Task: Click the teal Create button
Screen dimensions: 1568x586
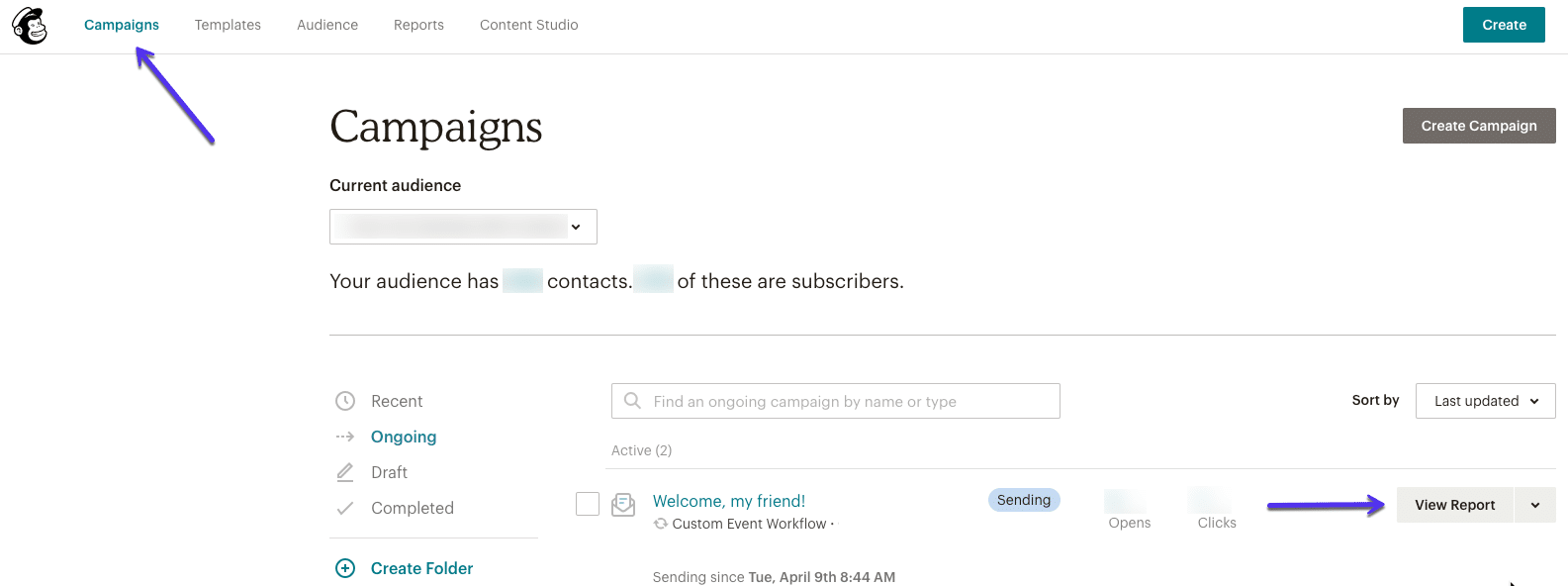Action: coord(1504,25)
